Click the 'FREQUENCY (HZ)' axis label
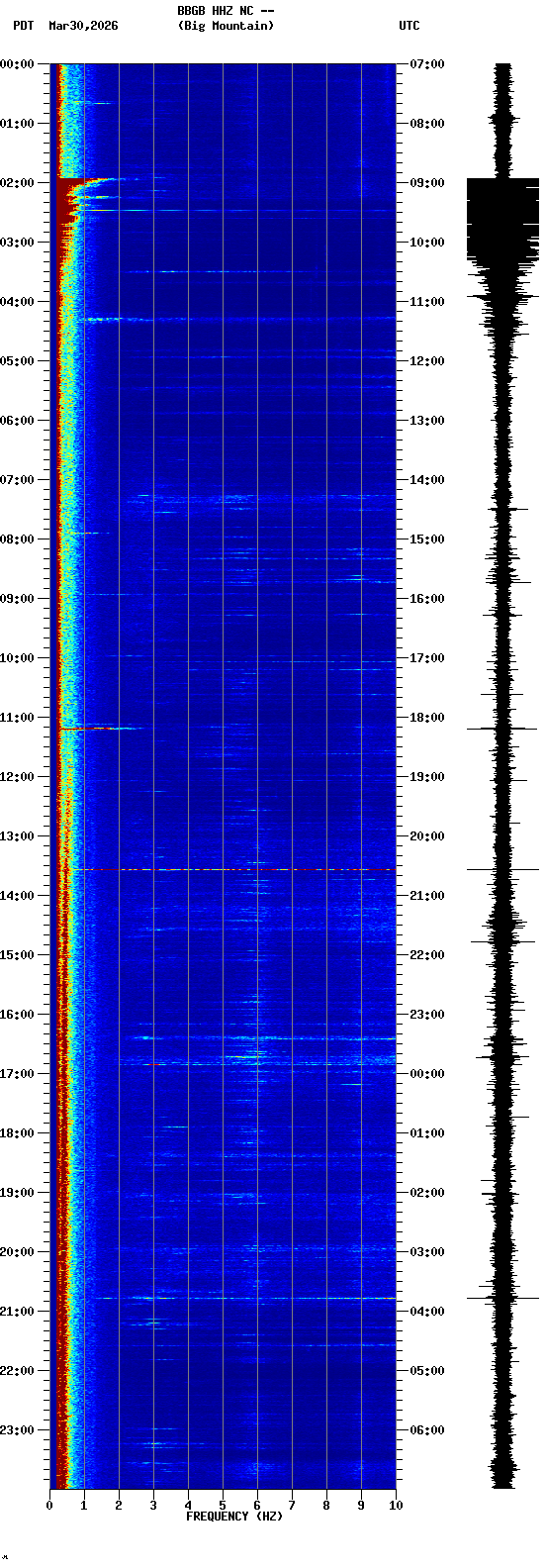Image resolution: width=546 pixels, height=1568 pixels. click(x=234, y=1517)
